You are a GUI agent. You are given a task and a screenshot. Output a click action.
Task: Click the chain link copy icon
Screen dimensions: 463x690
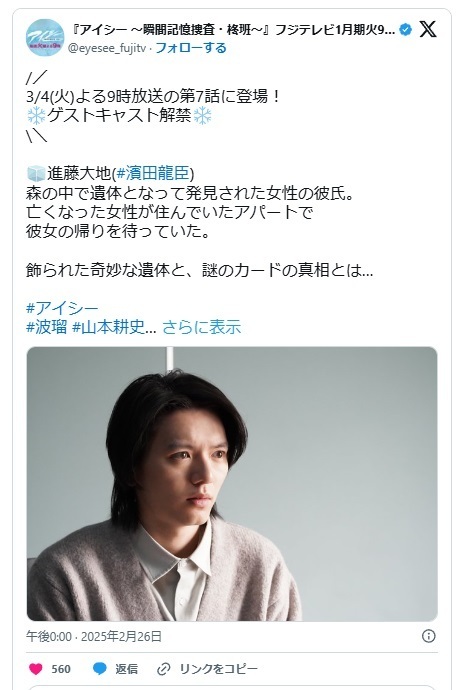[x=163, y=669]
